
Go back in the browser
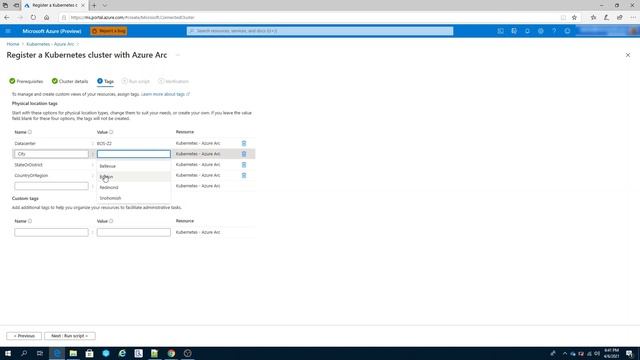(7, 18)
